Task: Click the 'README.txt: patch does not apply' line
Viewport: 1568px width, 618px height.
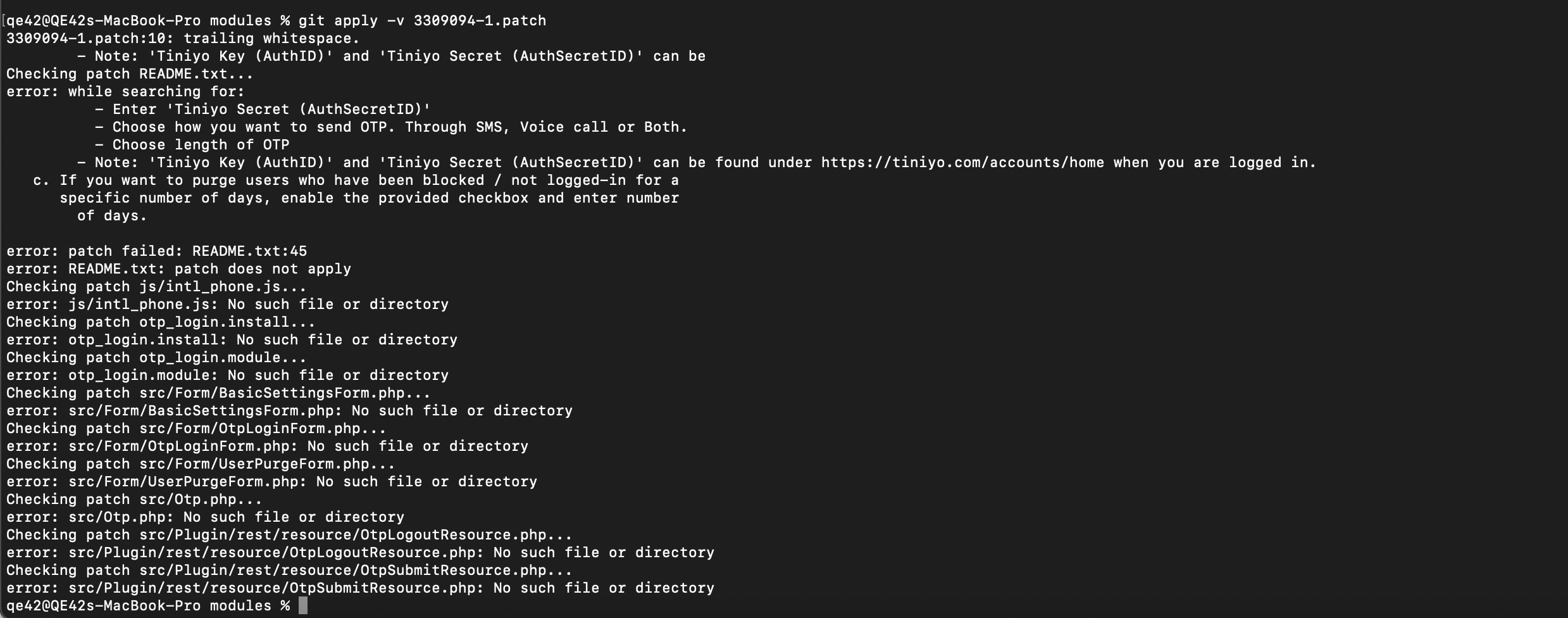Action: click(x=178, y=269)
